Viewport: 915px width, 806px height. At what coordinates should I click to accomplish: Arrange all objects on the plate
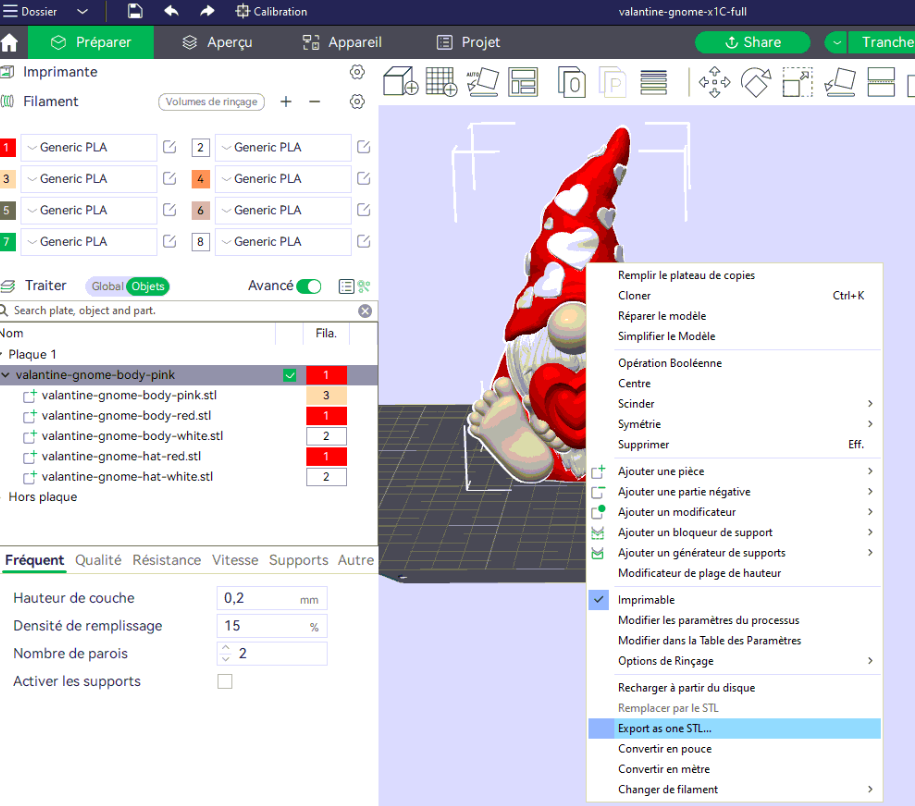pos(523,81)
